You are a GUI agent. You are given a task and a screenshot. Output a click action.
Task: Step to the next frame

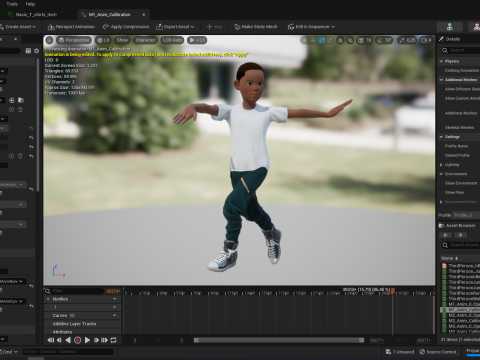click(x=96, y=340)
